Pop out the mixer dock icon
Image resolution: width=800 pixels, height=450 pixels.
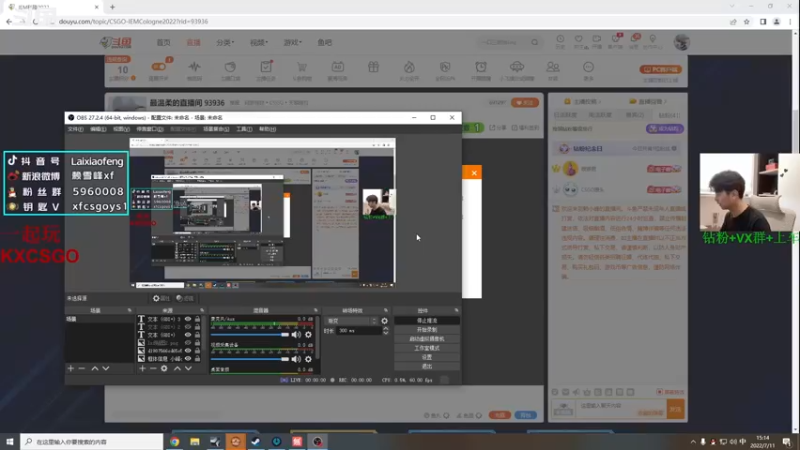pos(315,310)
